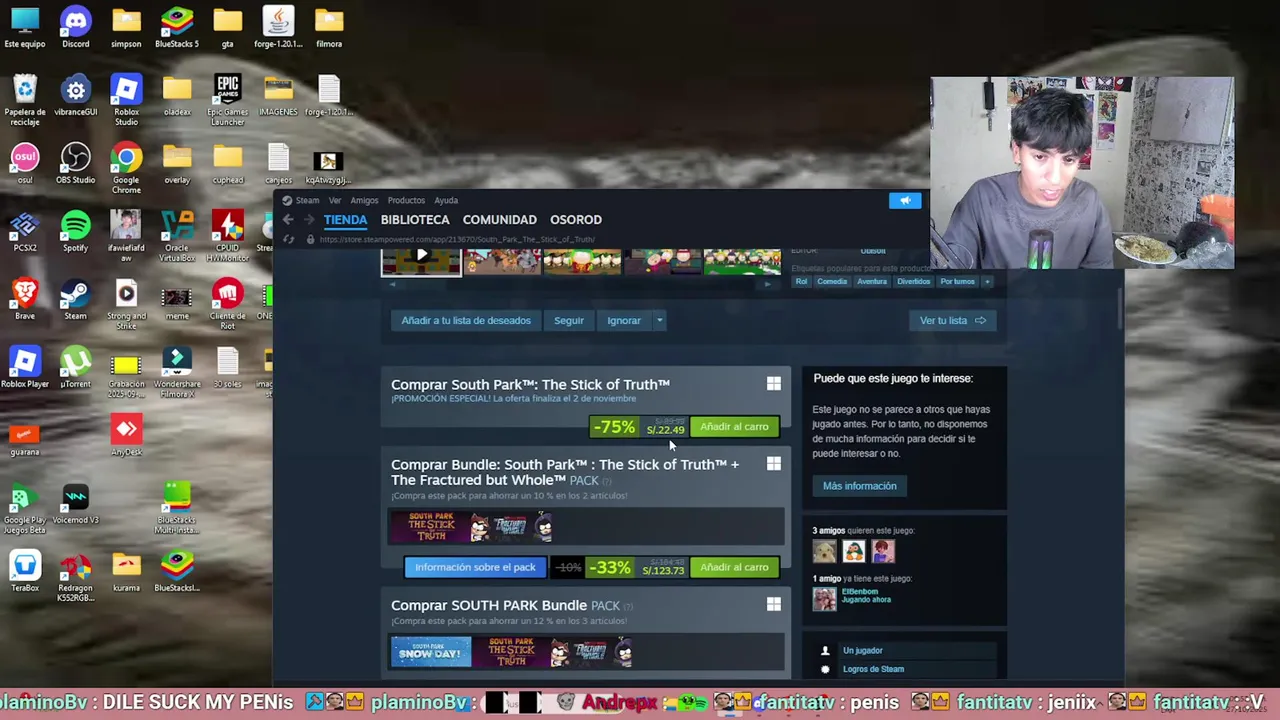Click the Steam back navigation arrow

(x=288, y=219)
